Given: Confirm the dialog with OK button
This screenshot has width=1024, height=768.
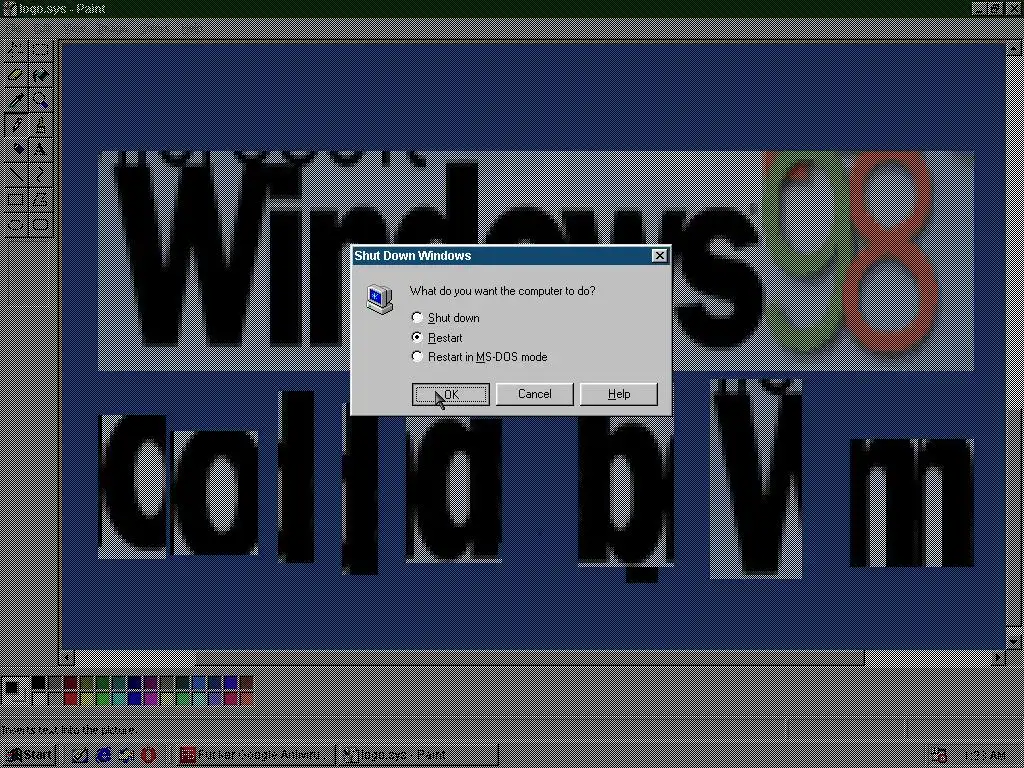Looking at the screenshot, I should 451,394.
